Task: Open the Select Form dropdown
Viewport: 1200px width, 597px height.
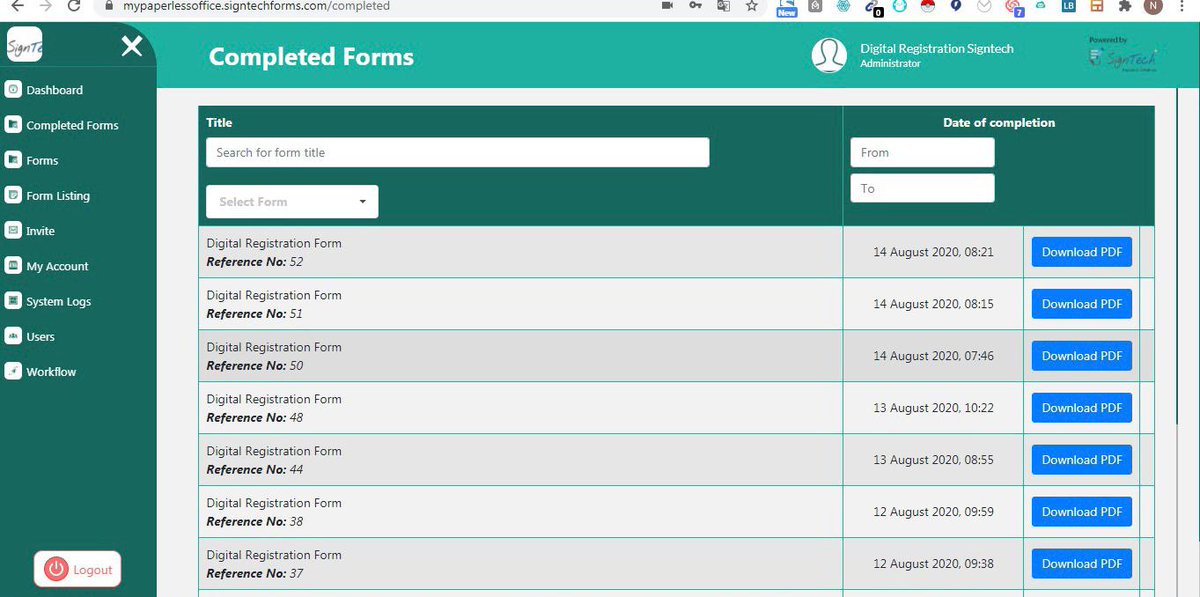Action: click(x=292, y=201)
